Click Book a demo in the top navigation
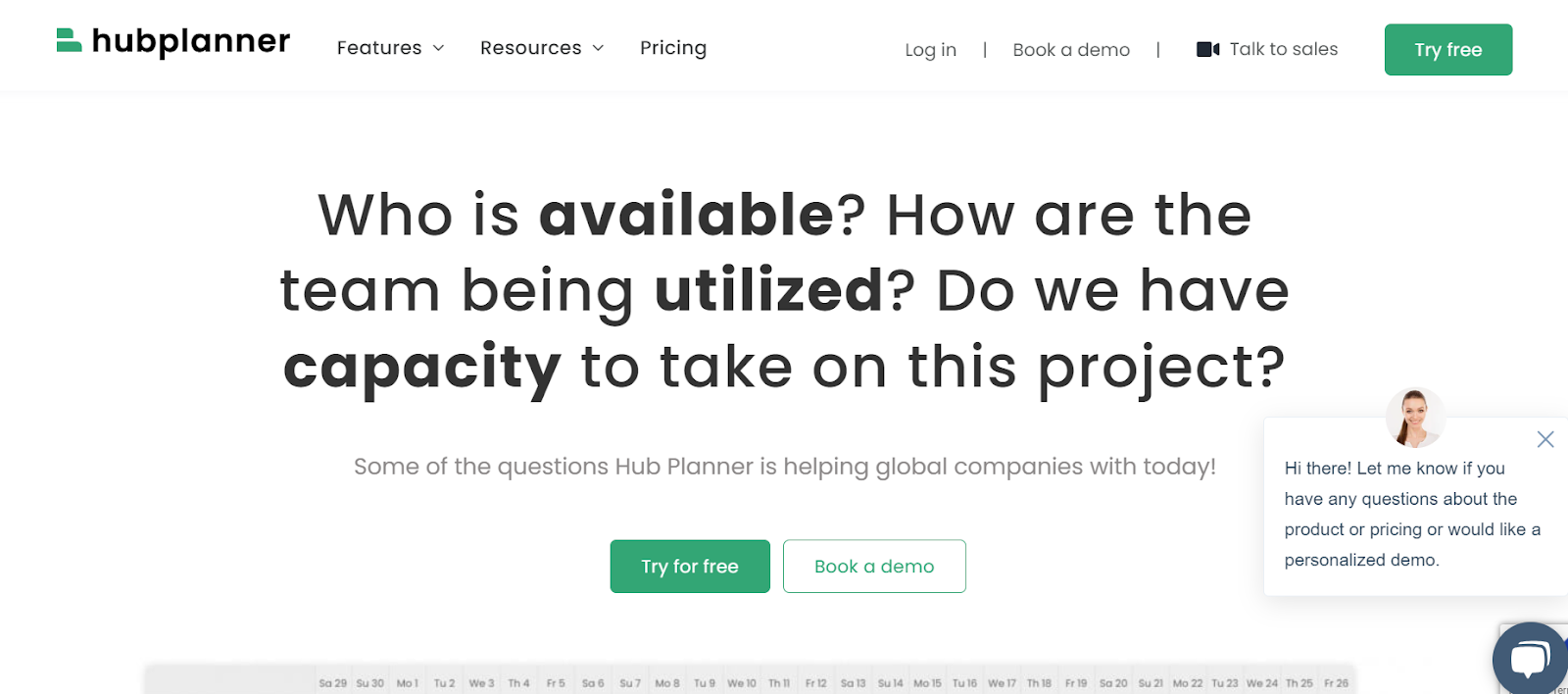 (1070, 49)
